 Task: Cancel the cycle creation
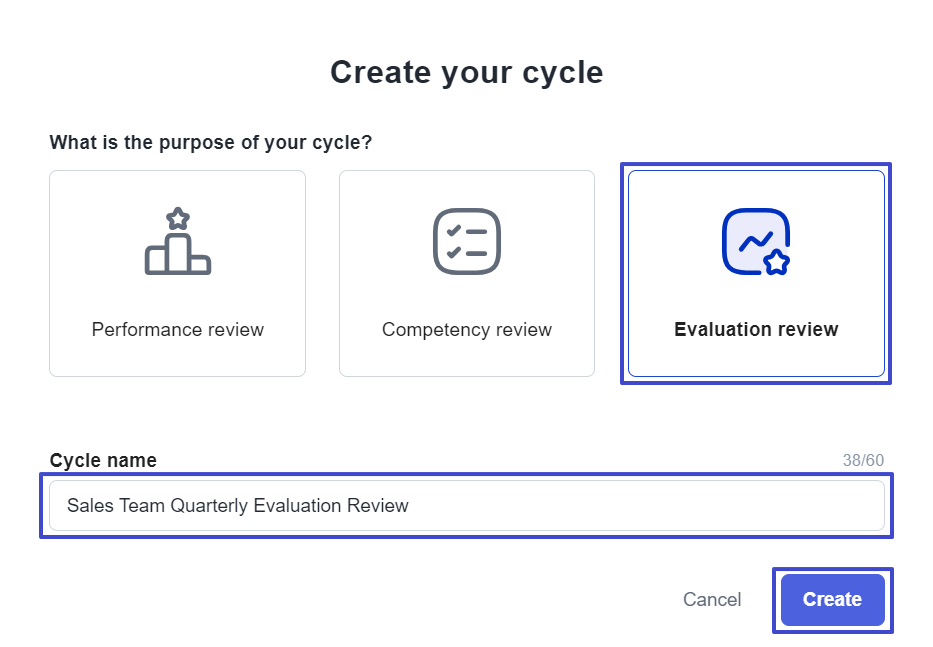coord(712,599)
